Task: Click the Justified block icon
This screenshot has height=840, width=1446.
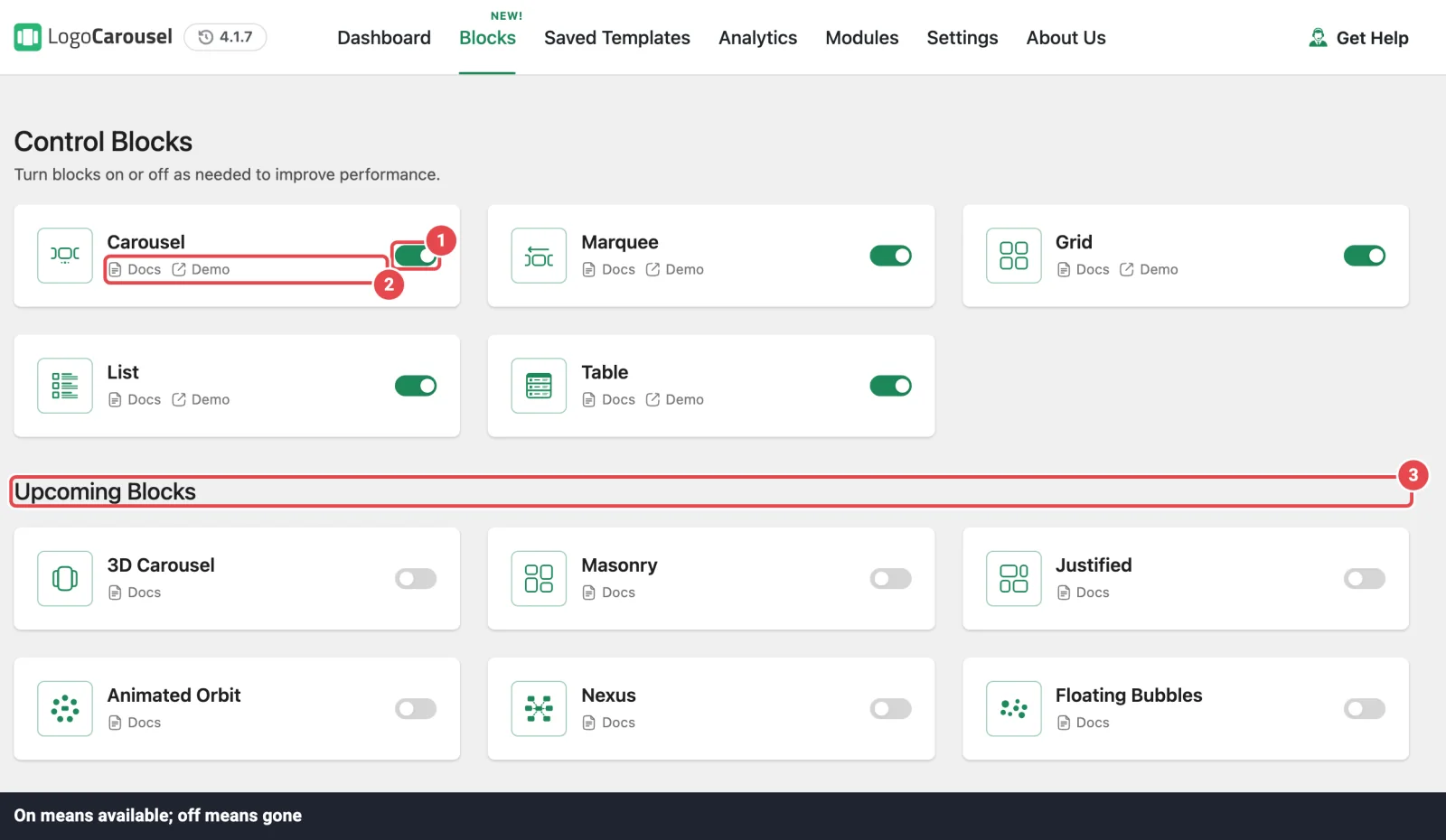Action: [x=1013, y=578]
